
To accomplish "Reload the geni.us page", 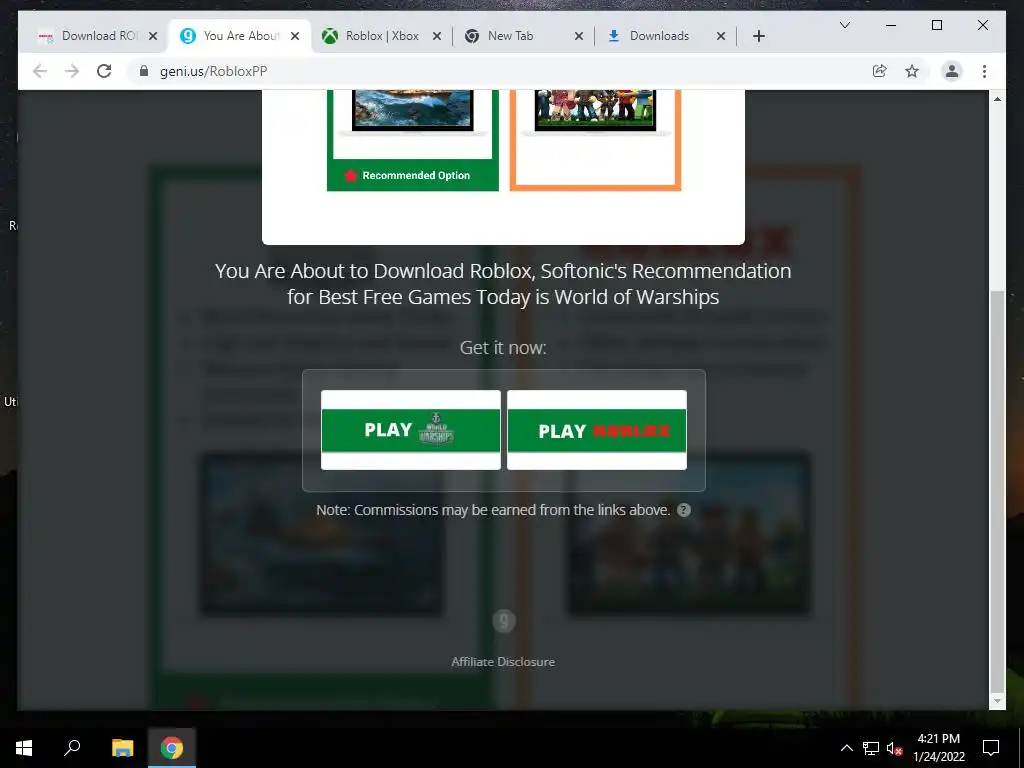I will coord(104,71).
